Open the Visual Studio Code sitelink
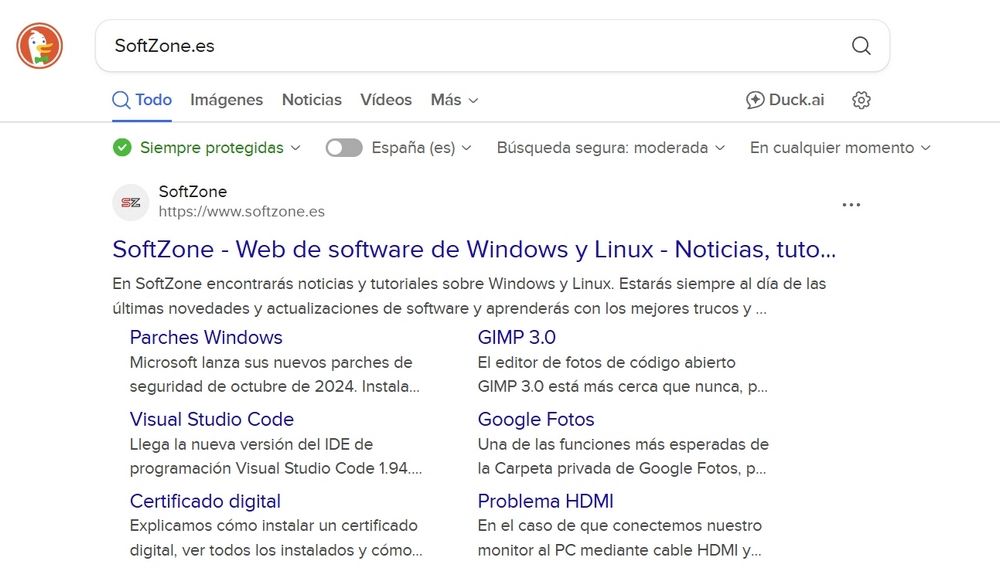The width and height of the screenshot is (1000, 575). 212,419
